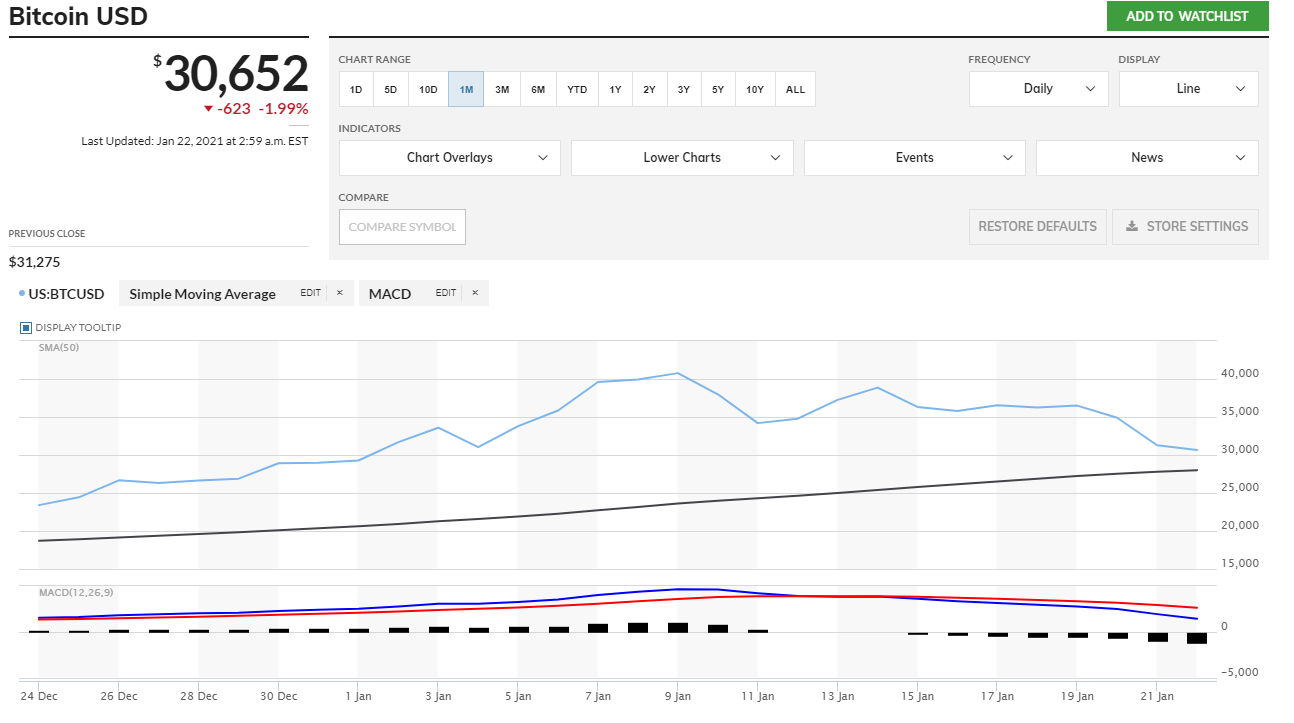Edit the MACD indicator settings

446,293
